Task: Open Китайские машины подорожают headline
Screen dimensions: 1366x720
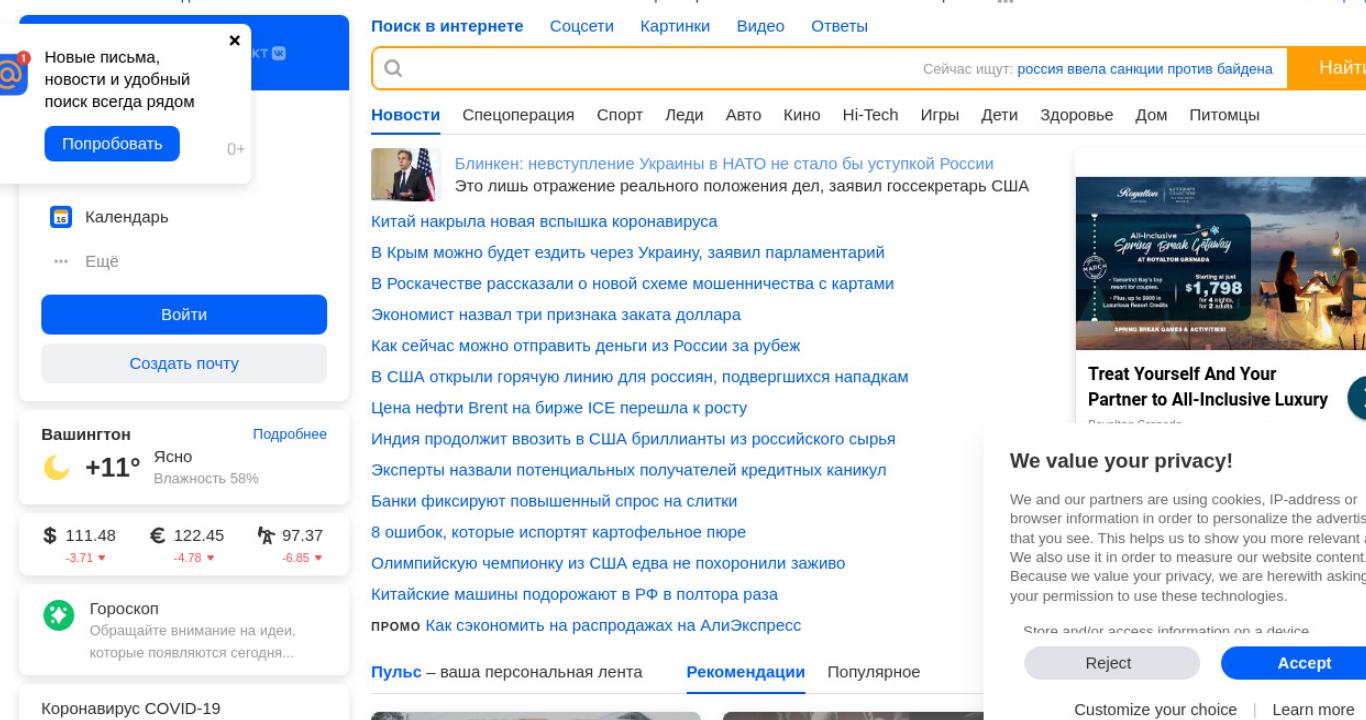Action: coord(574,594)
